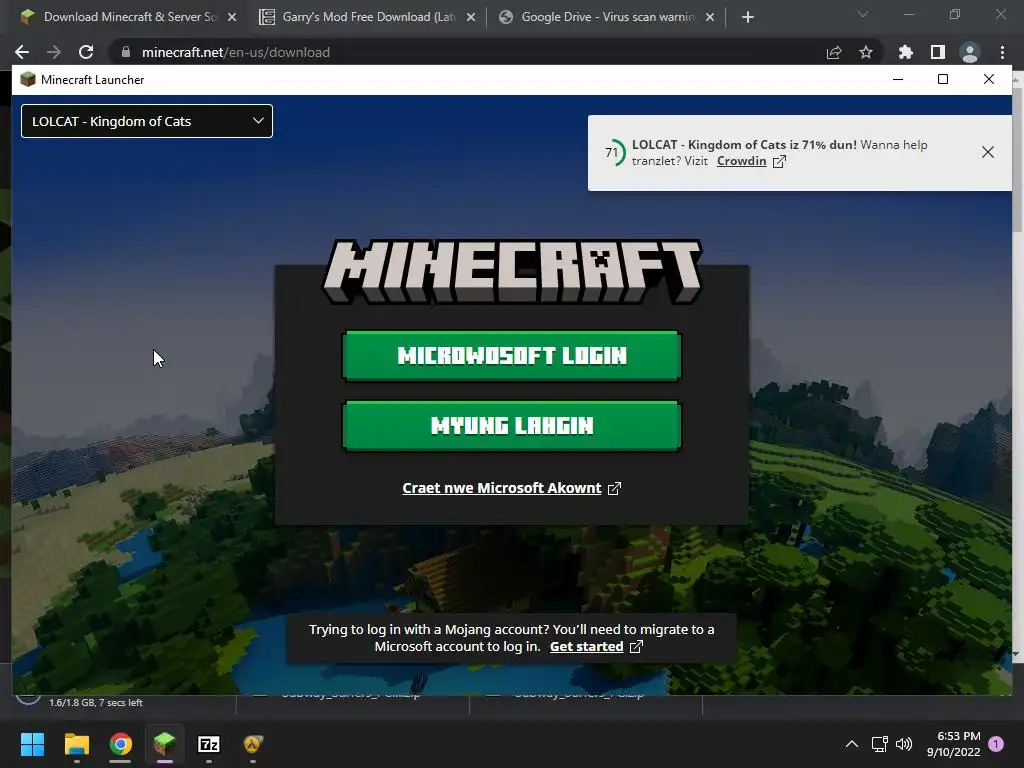Open the Crowdin translation link
Screen dimensions: 1024x768
[x=741, y=161]
